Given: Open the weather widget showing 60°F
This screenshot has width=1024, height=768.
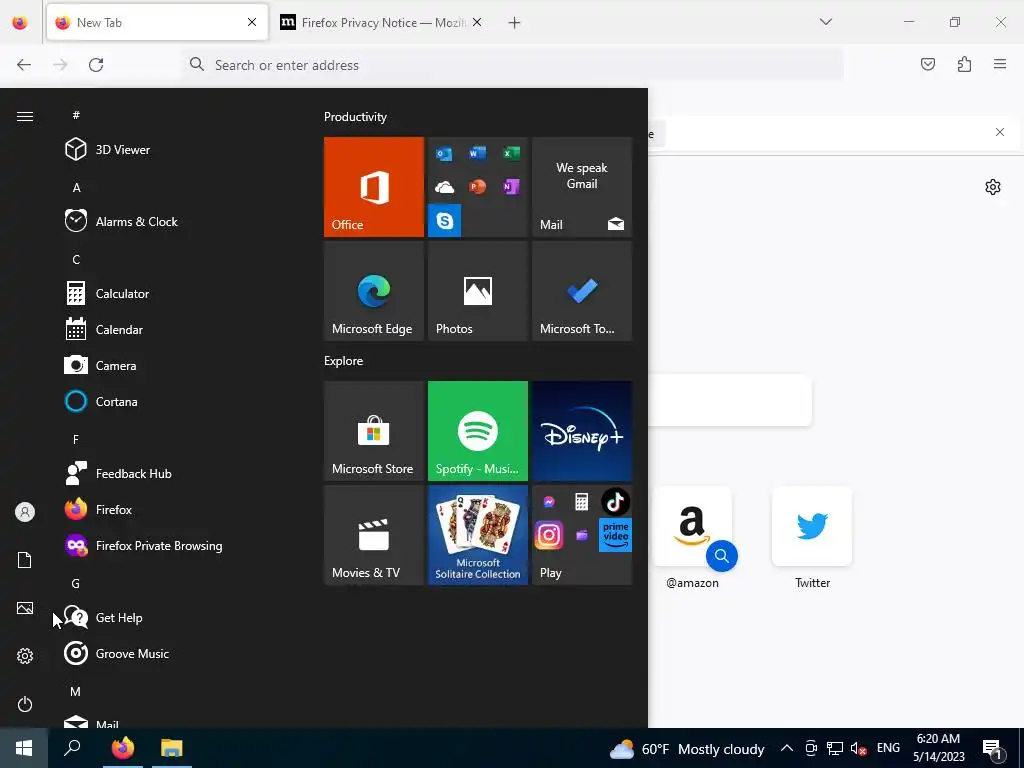Looking at the screenshot, I should (x=687, y=749).
